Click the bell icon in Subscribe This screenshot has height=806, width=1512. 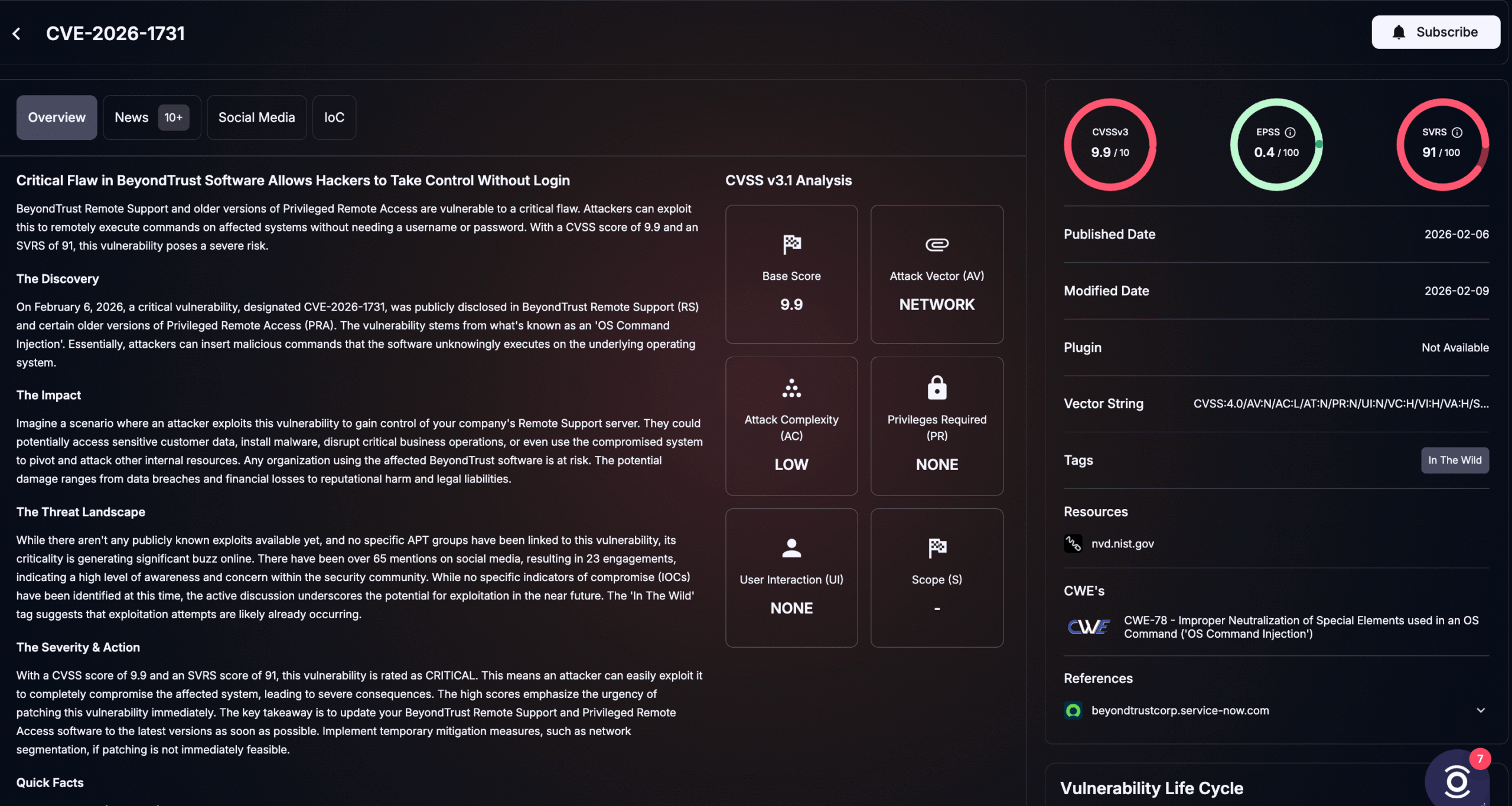pos(1399,32)
